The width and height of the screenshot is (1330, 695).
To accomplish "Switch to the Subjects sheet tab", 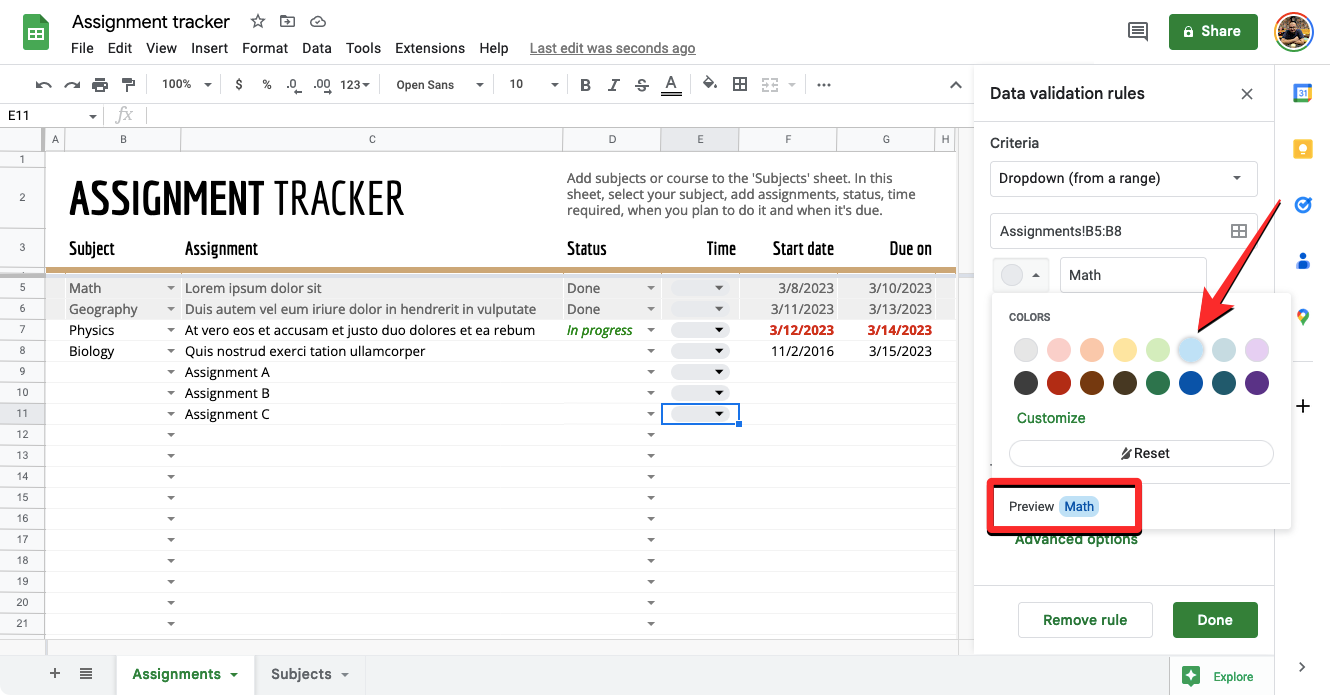I will coord(309,674).
